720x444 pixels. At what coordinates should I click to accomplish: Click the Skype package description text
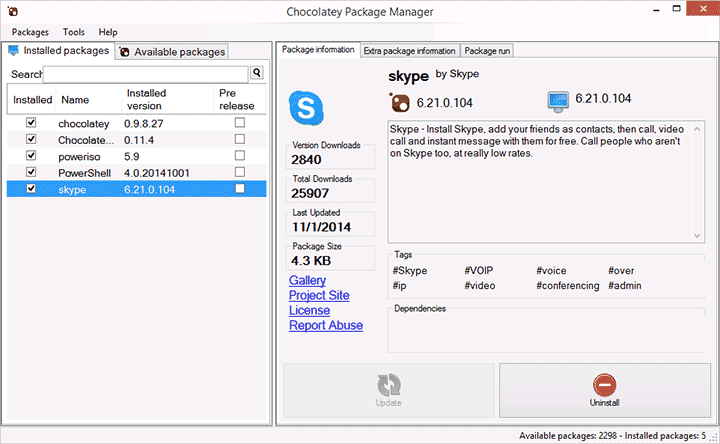click(x=537, y=141)
